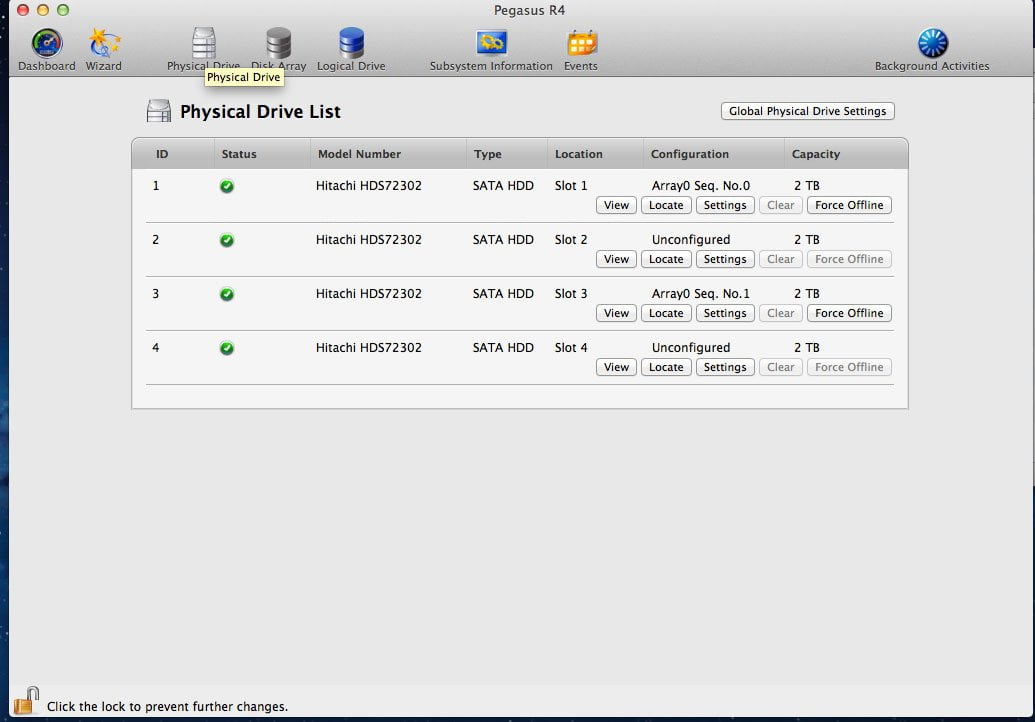Click 'Unconfigured' text in drive 4 row

pyautogui.click(x=690, y=348)
